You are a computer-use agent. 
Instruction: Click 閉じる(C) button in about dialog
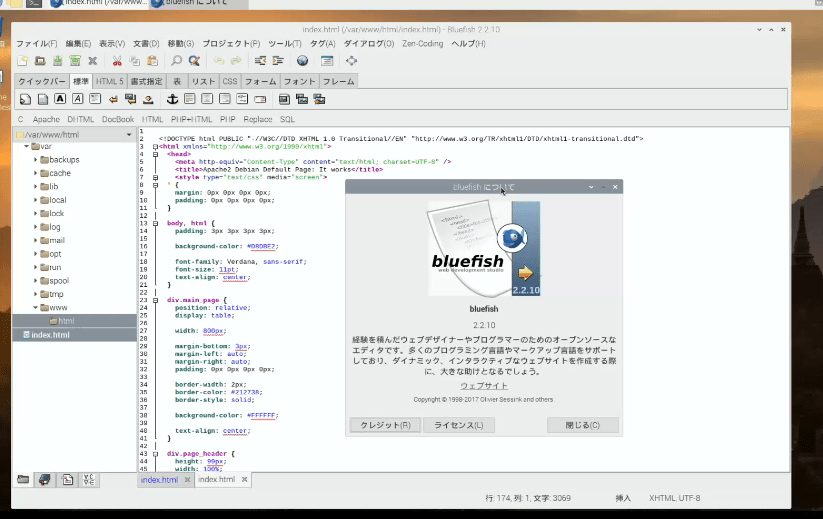pos(583,425)
